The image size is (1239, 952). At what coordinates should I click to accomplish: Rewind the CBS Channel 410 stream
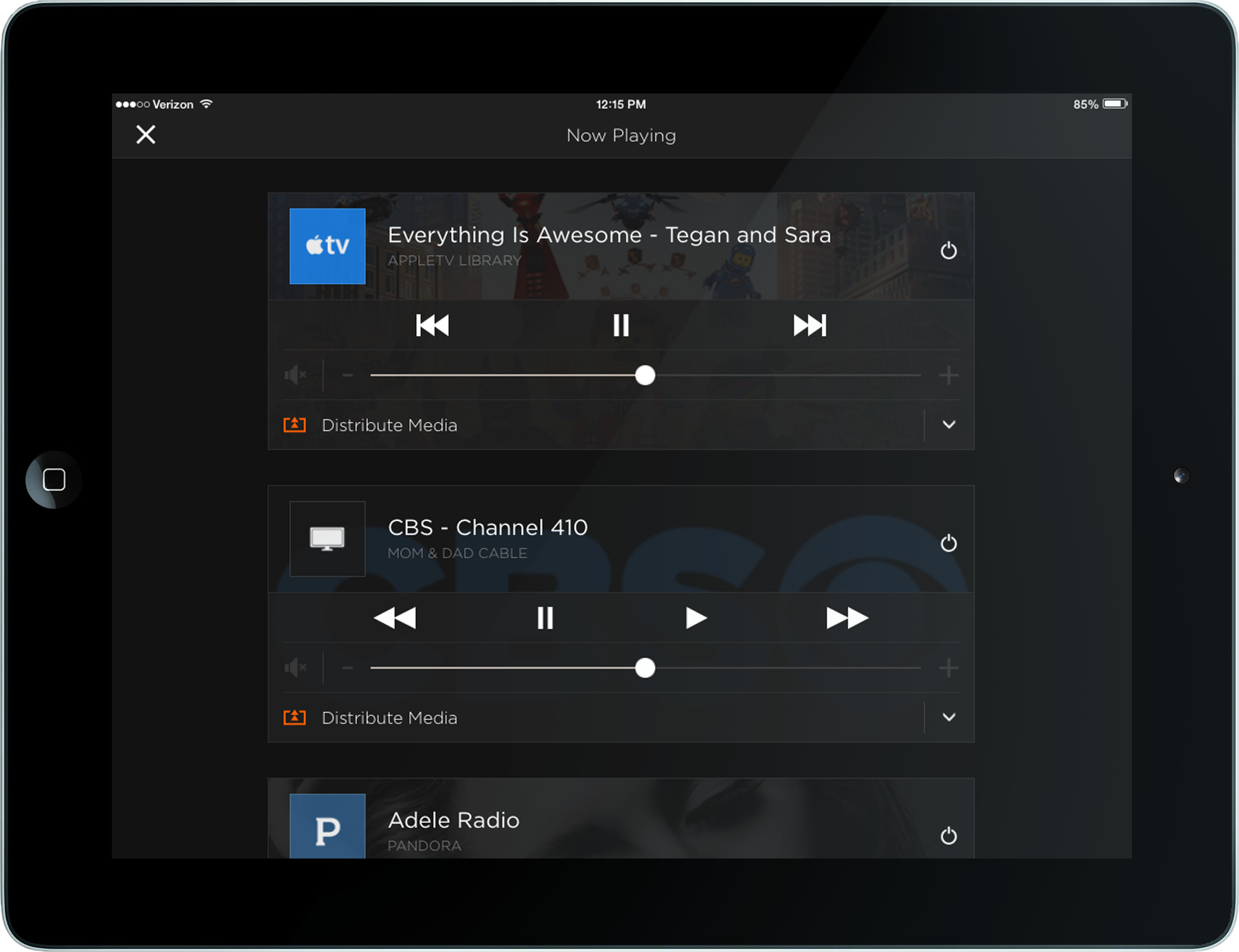(395, 618)
